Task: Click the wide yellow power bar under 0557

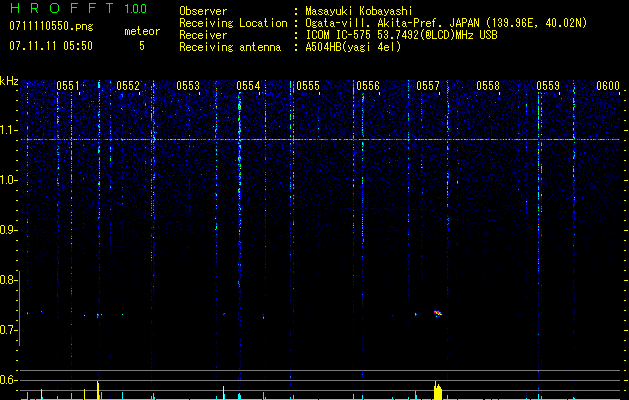Action: point(438,391)
